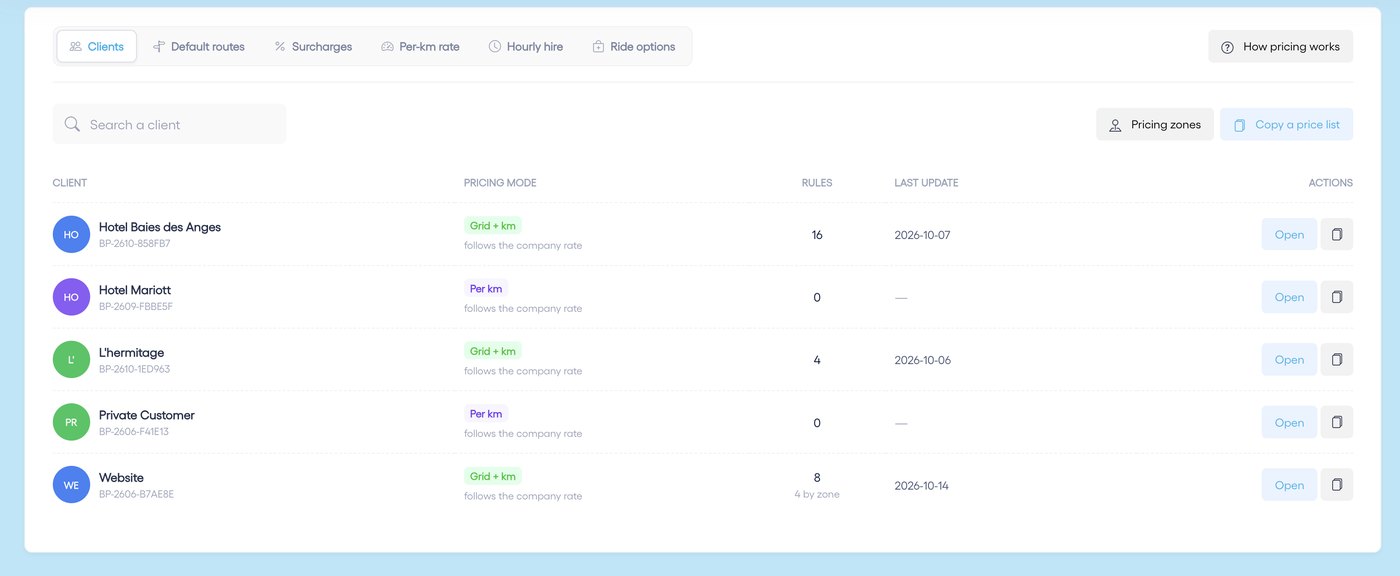This screenshot has height=576, width=1400.
Task: Click Private Customer PR avatar
Action: [71, 422]
